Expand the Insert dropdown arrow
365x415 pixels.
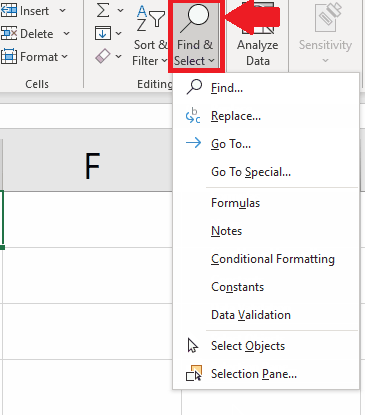click(x=62, y=11)
